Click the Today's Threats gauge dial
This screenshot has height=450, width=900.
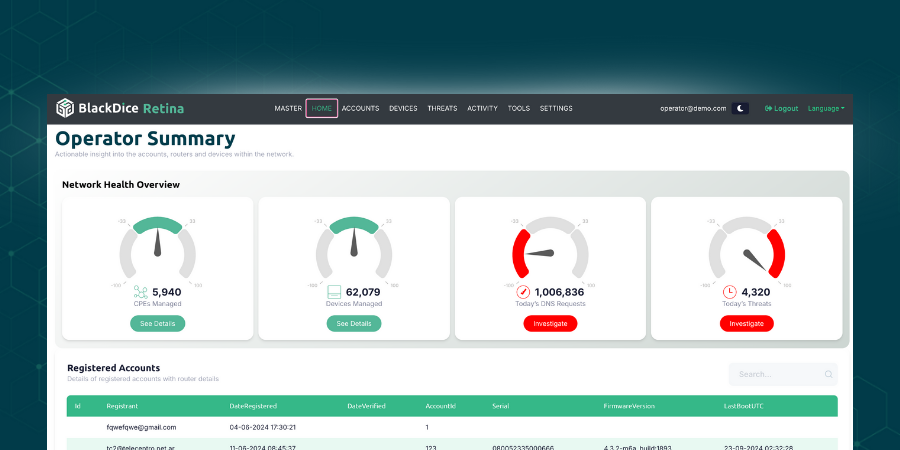[x=747, y=250]
